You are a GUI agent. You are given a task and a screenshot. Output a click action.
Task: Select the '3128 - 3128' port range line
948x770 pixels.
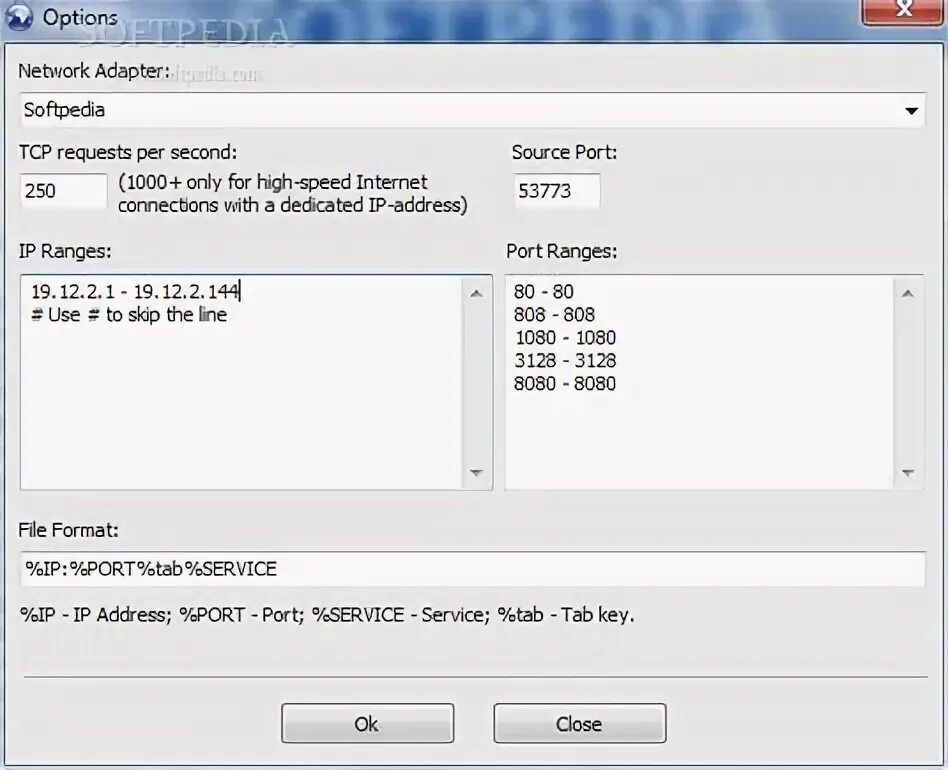coord(565,361)
